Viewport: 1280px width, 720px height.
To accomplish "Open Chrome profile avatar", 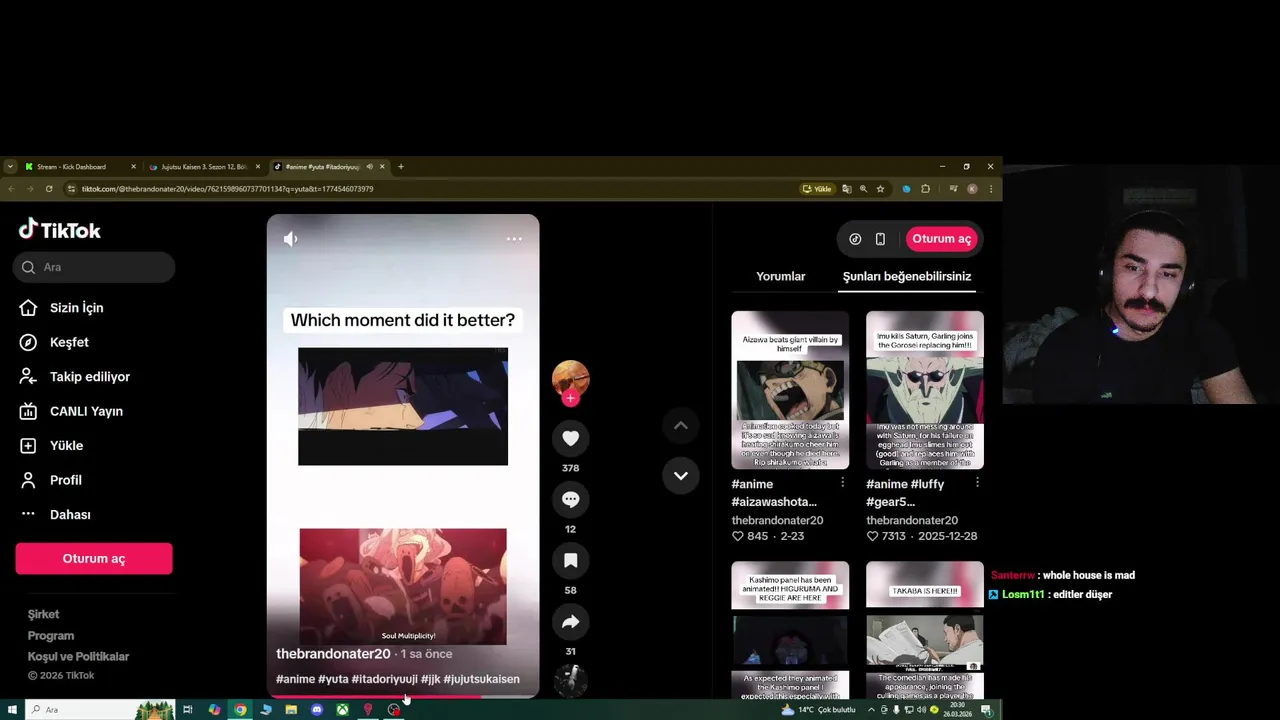I will tap(972, 189).
